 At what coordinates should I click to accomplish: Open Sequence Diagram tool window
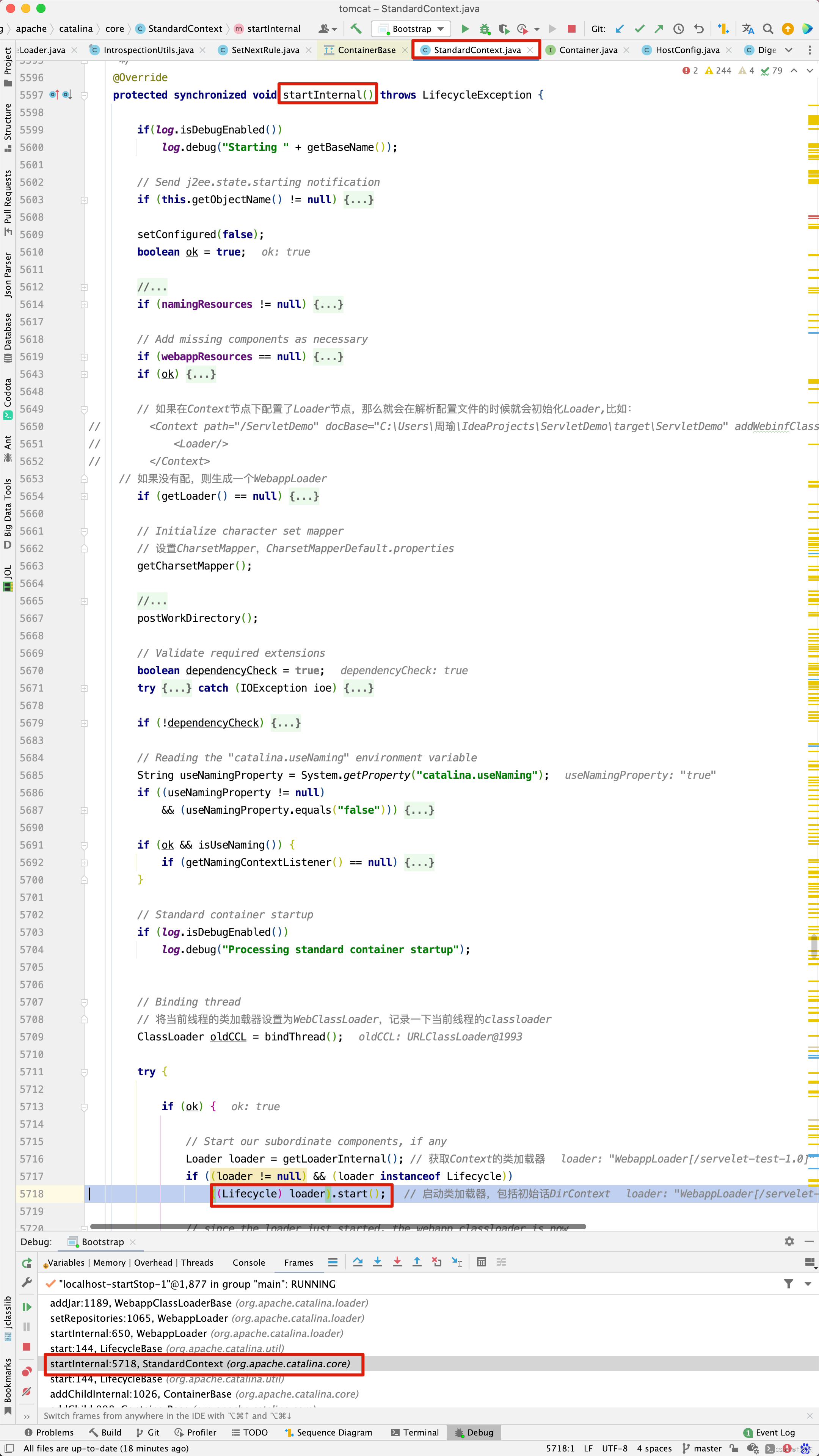click(328, 1432)
